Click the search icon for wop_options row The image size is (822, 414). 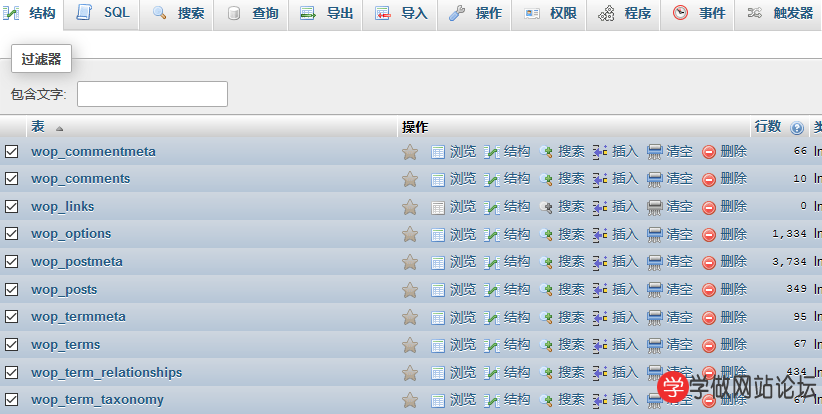pyautogui.click(x=546, y=234)
